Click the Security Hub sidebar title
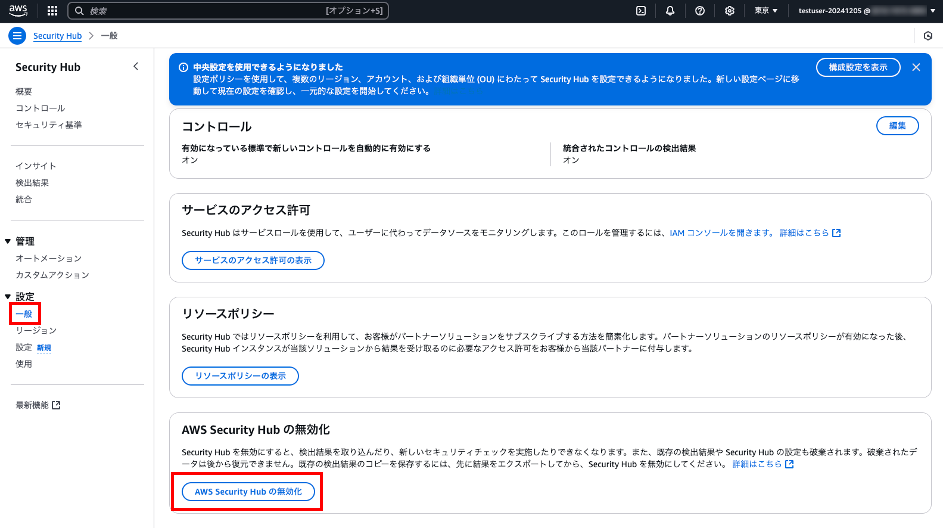The height and width of the screenshot is (528, 943). pos(48,67)
